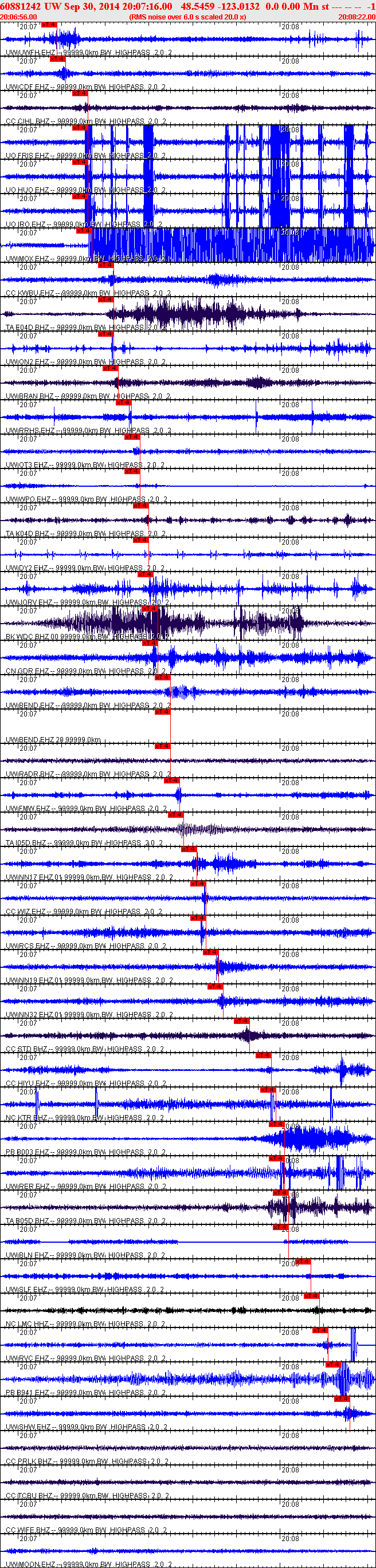The image size is (376, 1568).
Task: Select the red pick marker on BRAN trace
Action: (x=110, y=368)
